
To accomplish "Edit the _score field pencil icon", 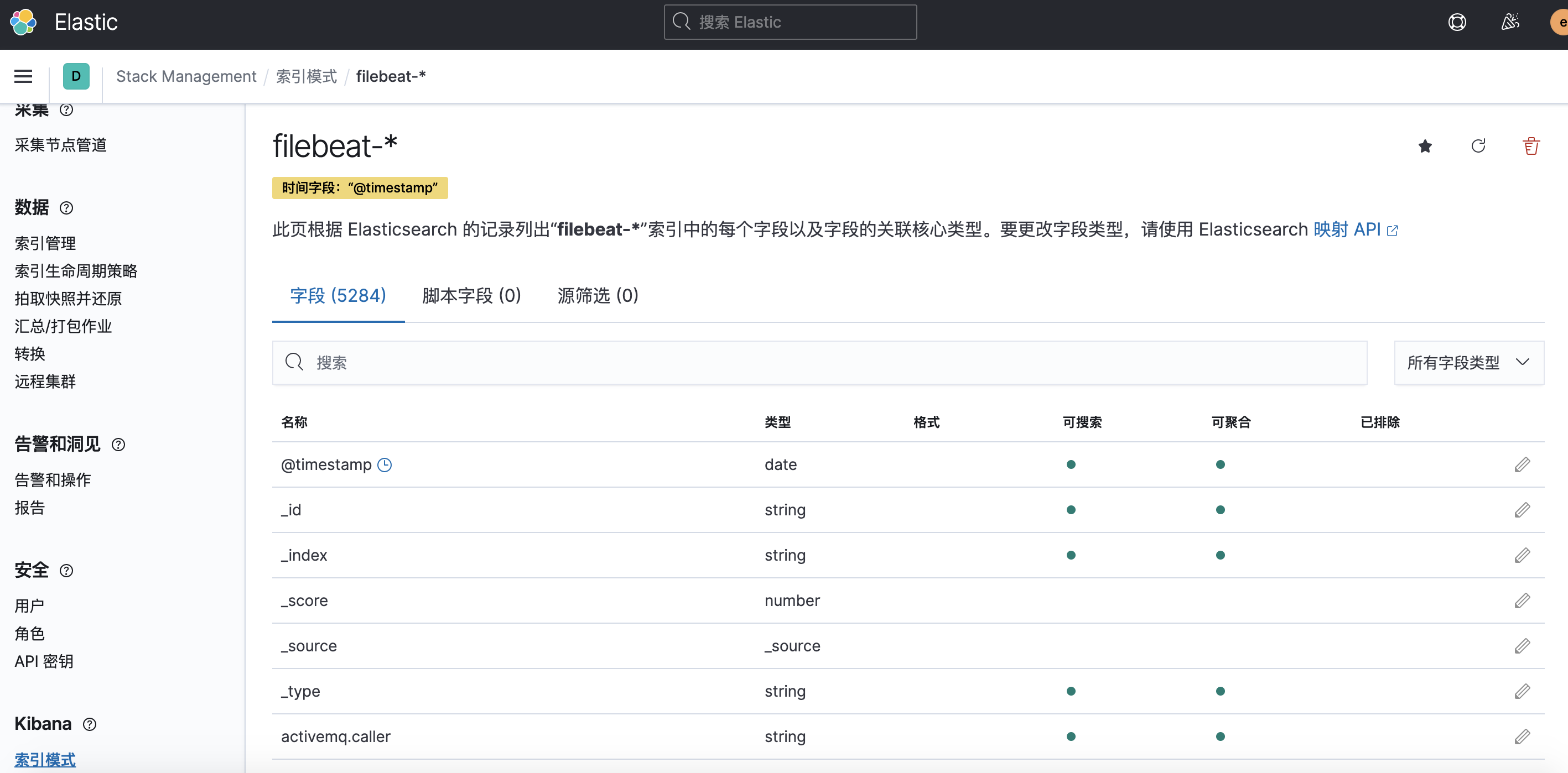I will [1522, 601].
